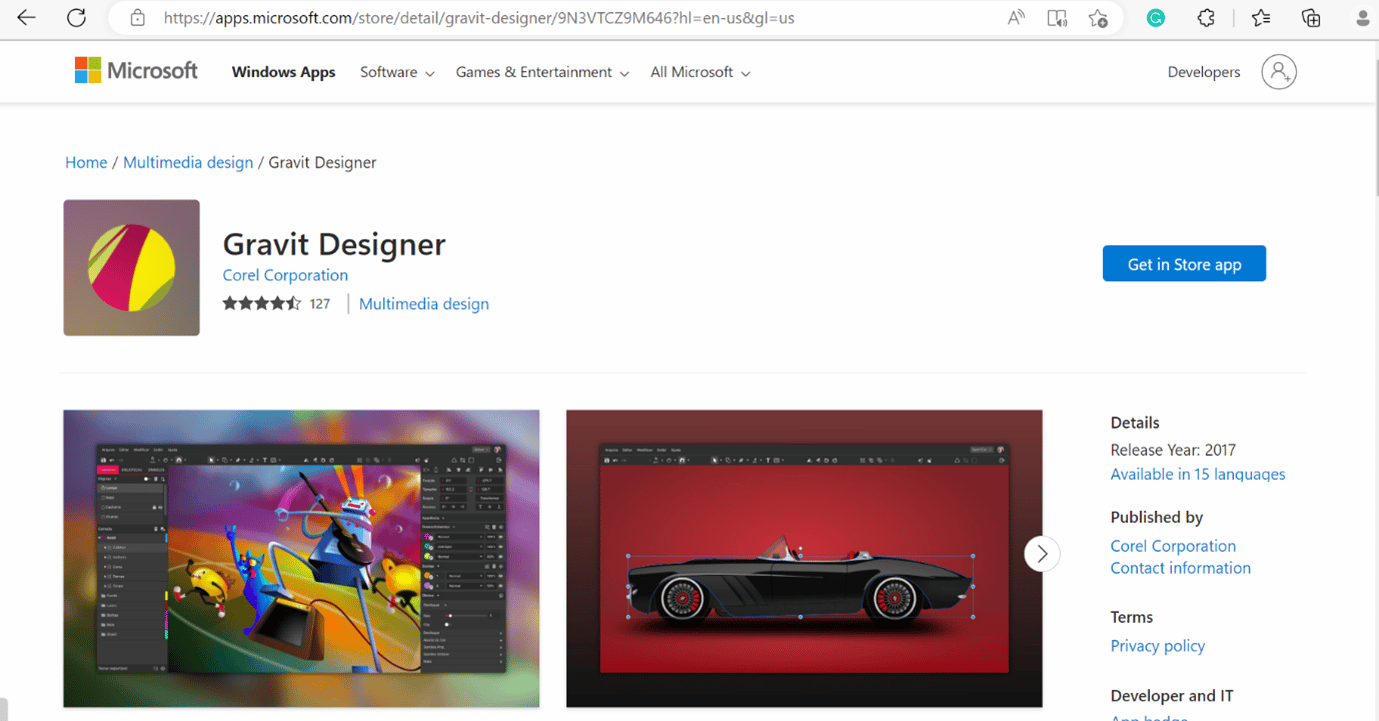Image resolution: width=1379 pixels, height=721 pixels.
Task: Expand the Software menu
Action: click(397, 72)
